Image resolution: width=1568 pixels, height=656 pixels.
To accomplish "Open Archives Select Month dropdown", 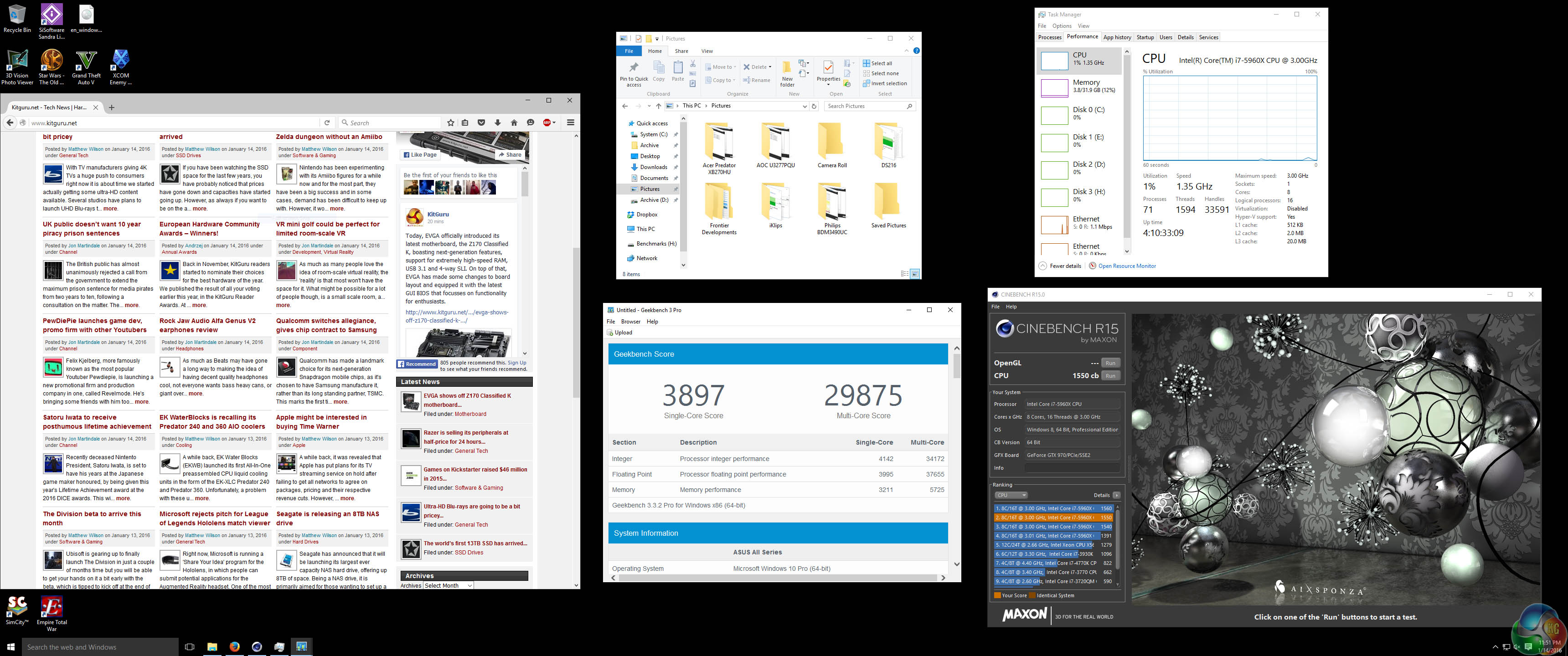I will [448, 585].
